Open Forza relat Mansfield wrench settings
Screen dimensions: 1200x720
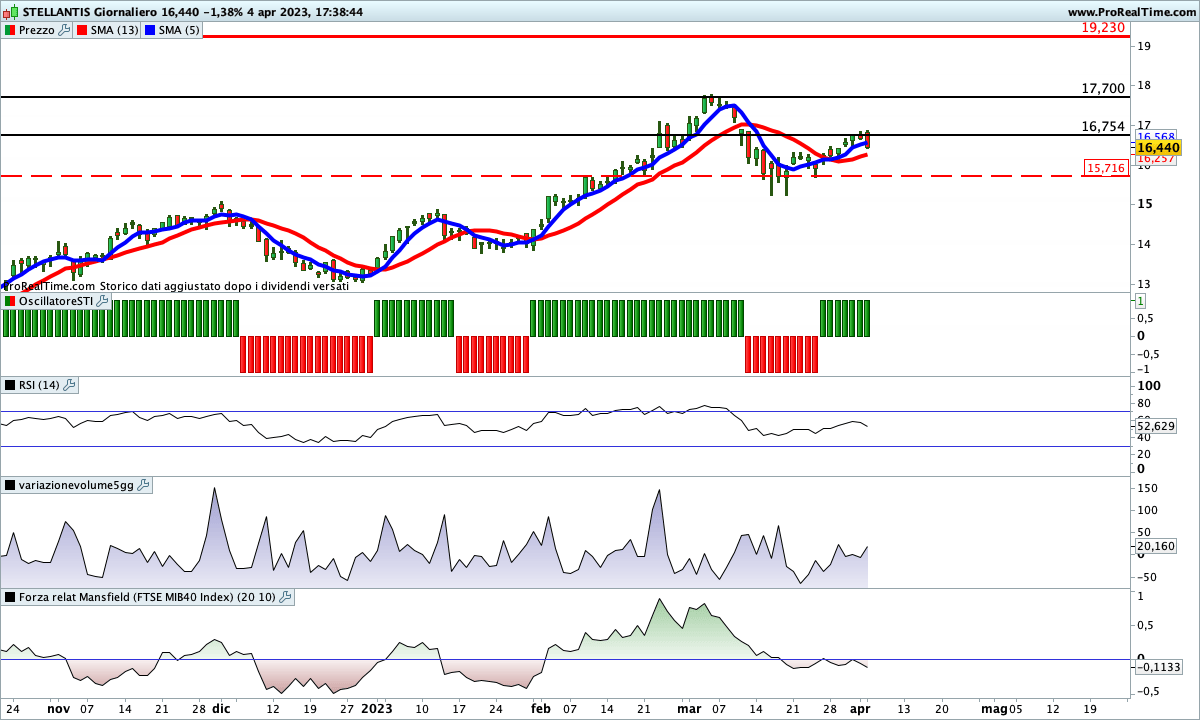pos(286,597)
